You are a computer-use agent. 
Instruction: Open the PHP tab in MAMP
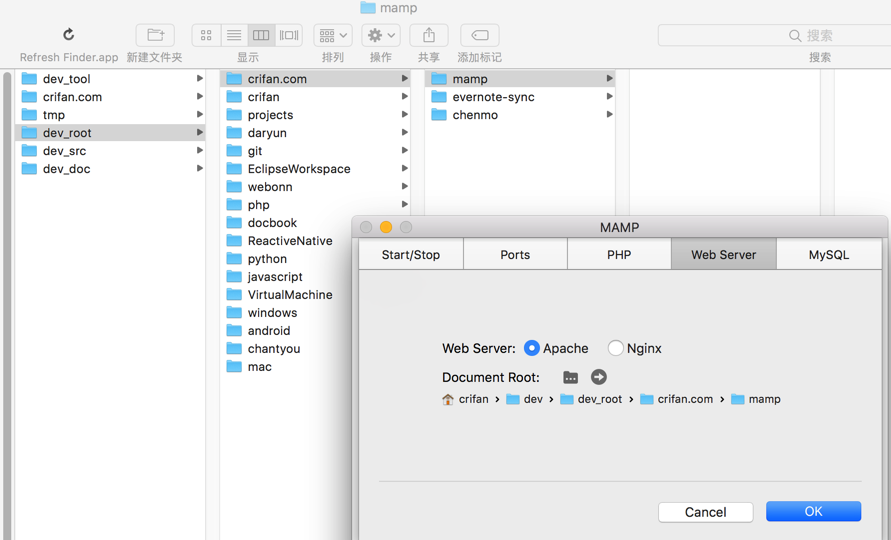tap(619, 255)
